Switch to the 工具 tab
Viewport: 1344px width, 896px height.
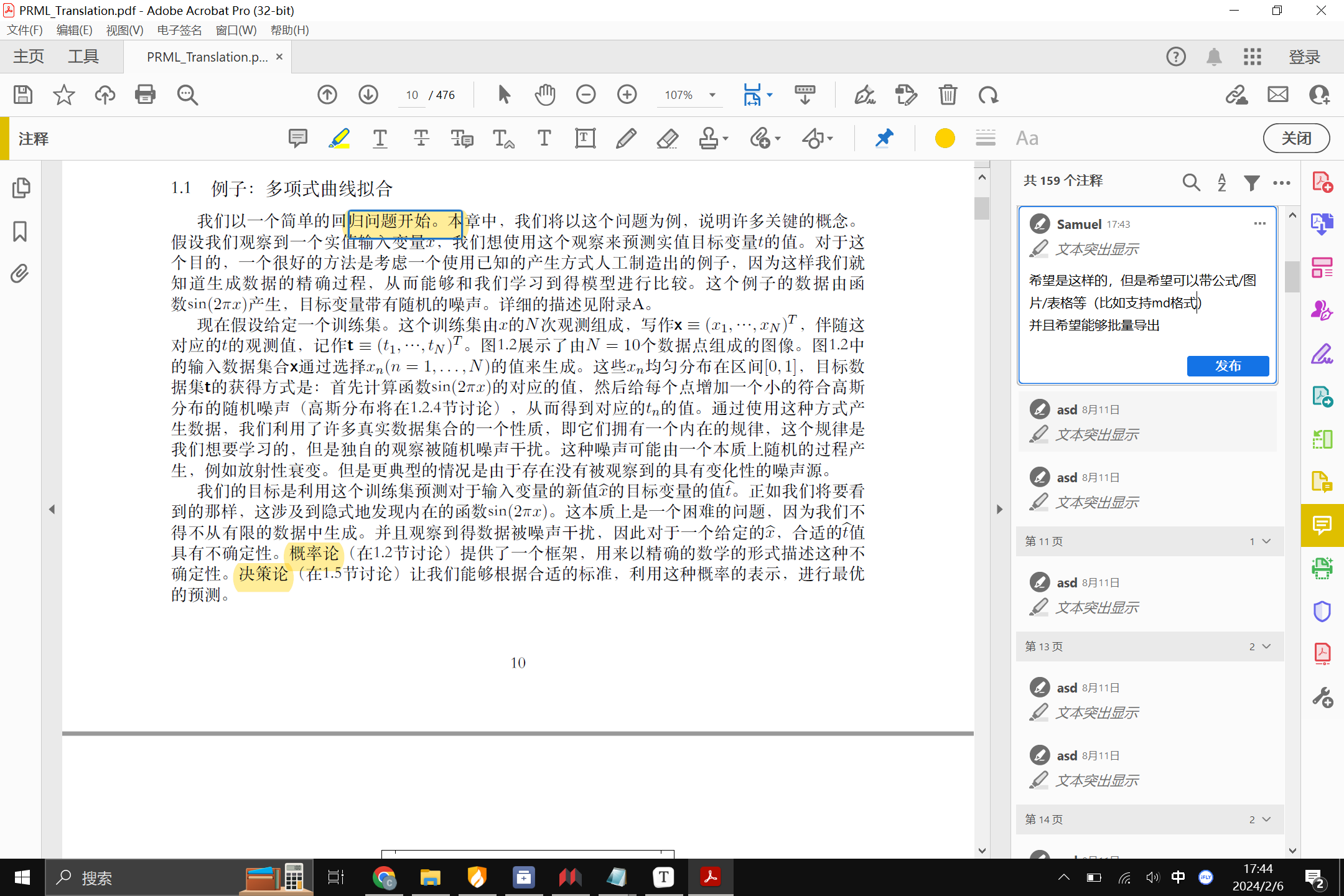click(x=83, y=57)
